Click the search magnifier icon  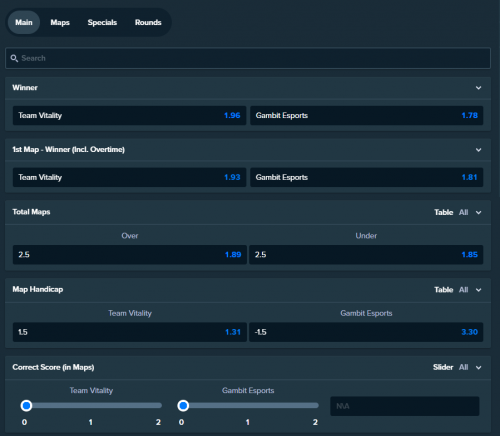[14, 58]
